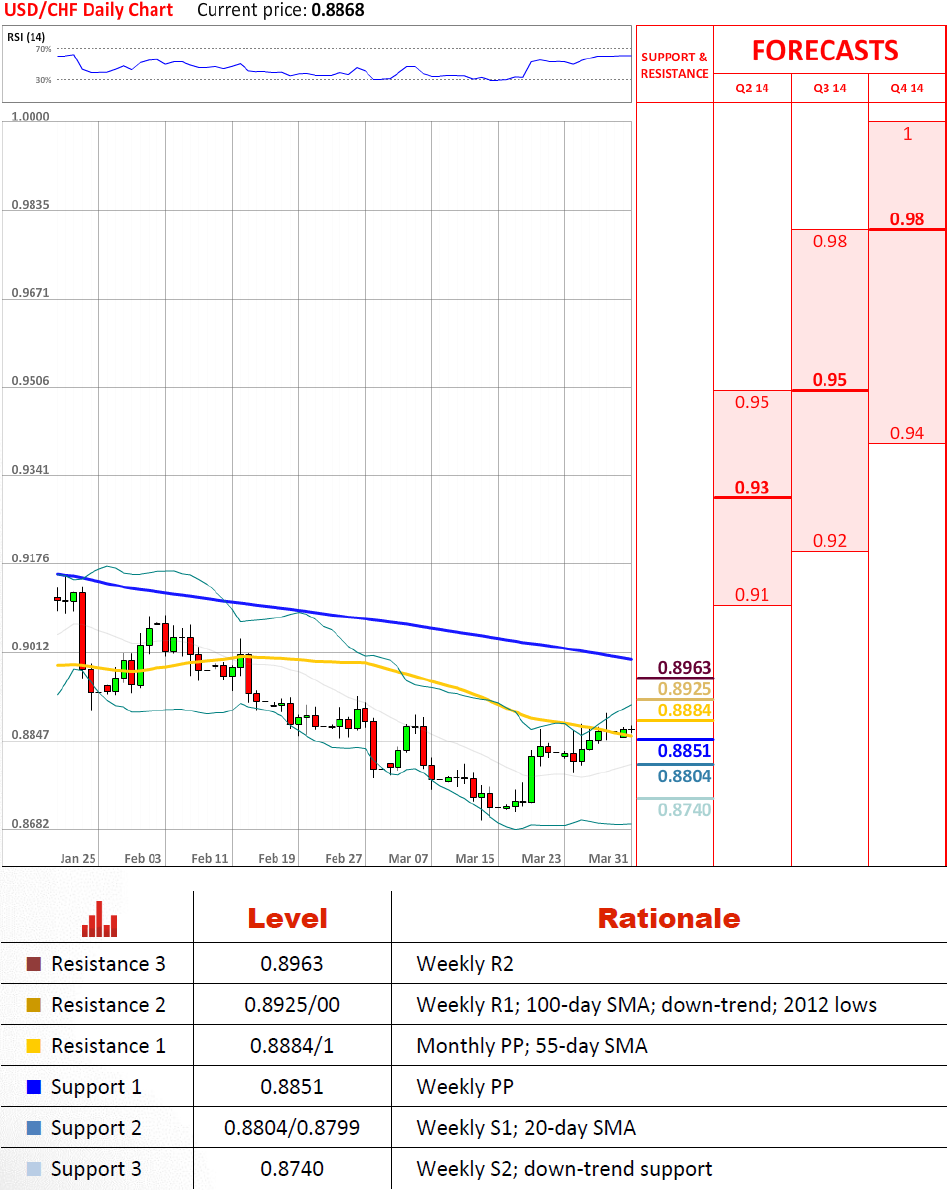This screenshot has width=949, height=1190.
Task: Click the Support 2 row label
Action: 96,1129
